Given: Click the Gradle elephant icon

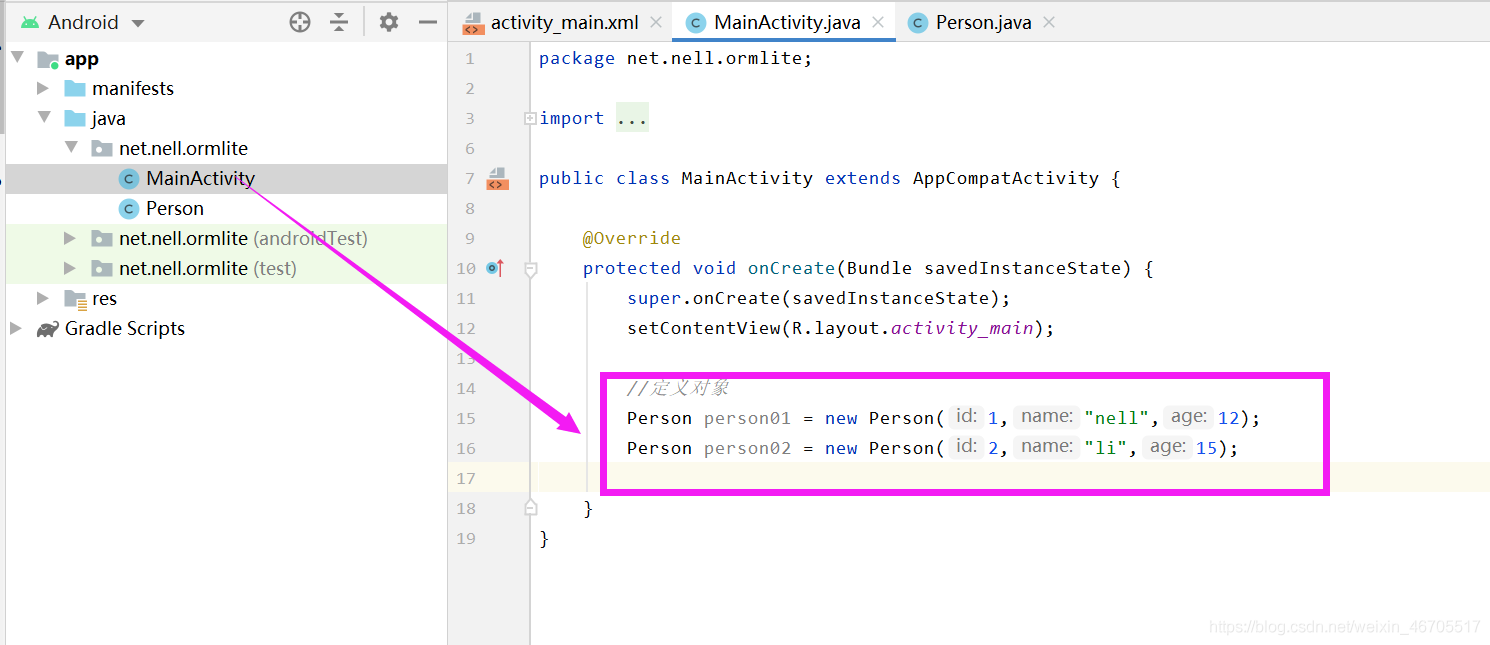Looking at the screenshot, I should click(x=47, y=328).
